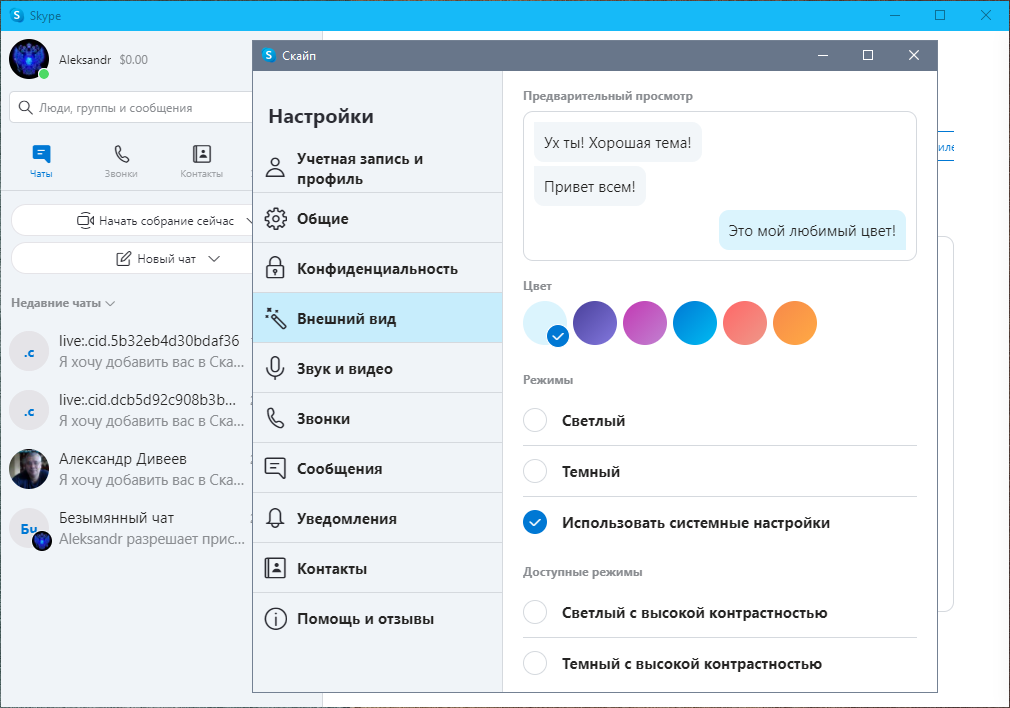
Task: Click the message bubble icon in settings
Action: pyautogui.click(x=275, y=468)
